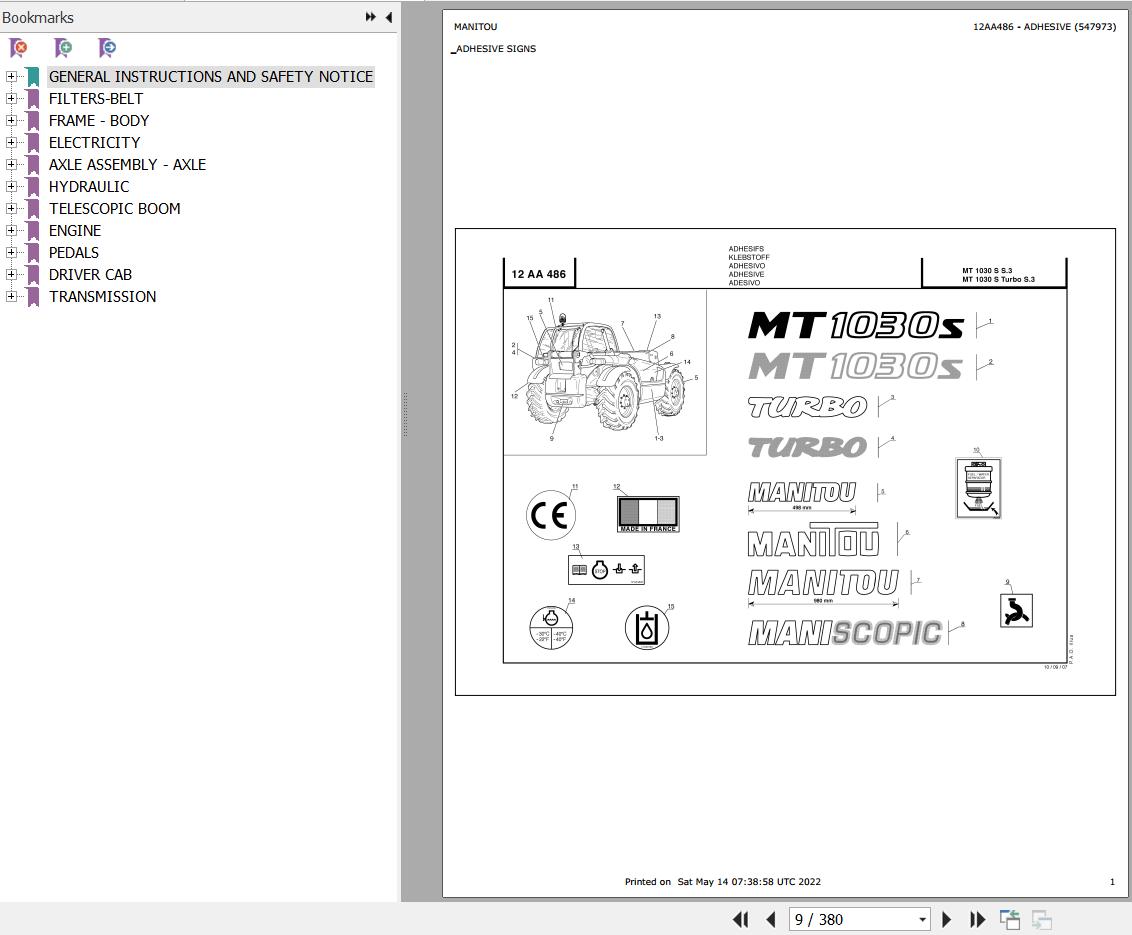1132x935 pixels.
Task: Expand the FILTERS-BELT bookmark node
Action: pyautogui.click(x=11, y=98)
